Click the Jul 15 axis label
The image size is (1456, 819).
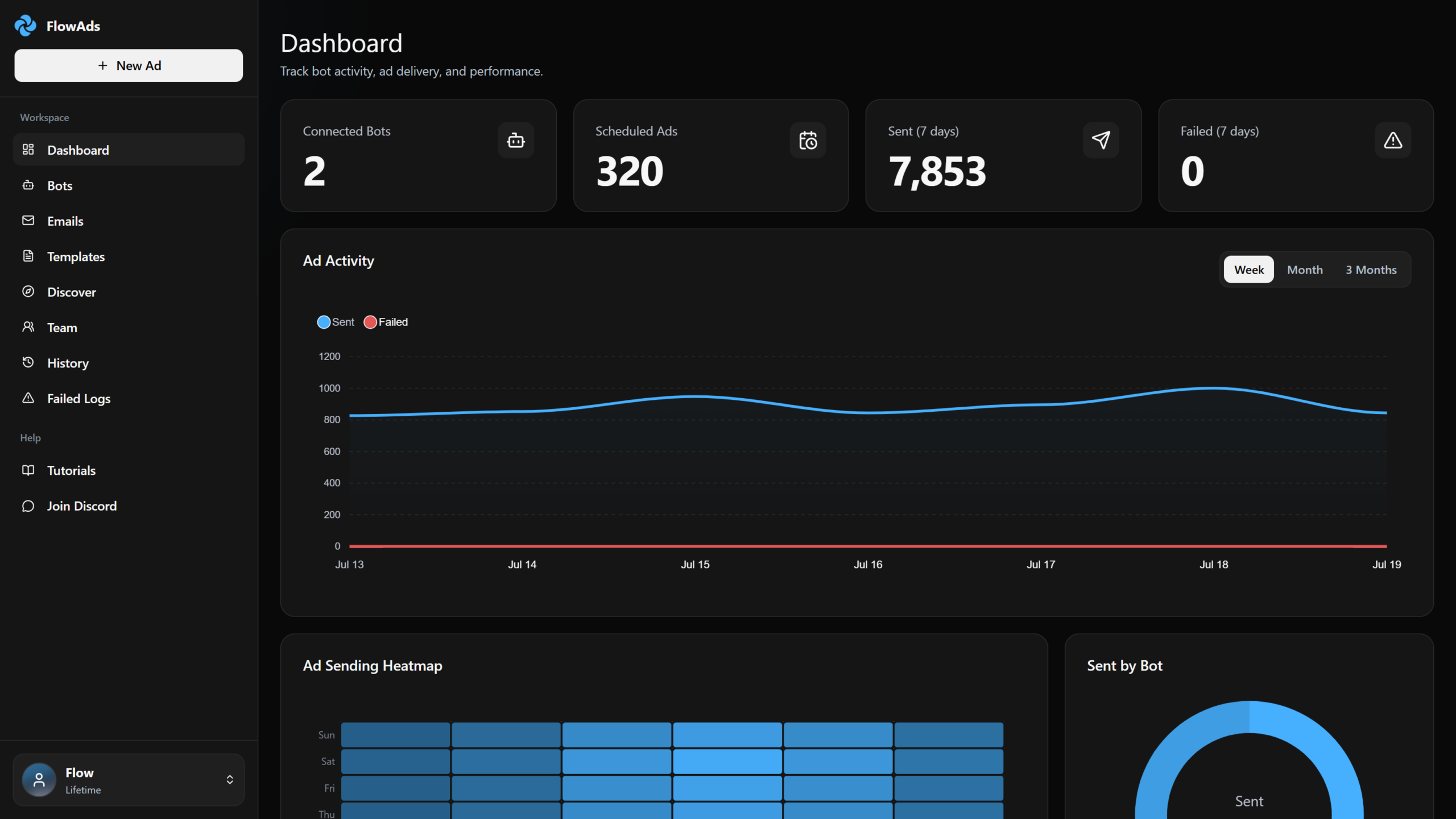pos(695,564)
